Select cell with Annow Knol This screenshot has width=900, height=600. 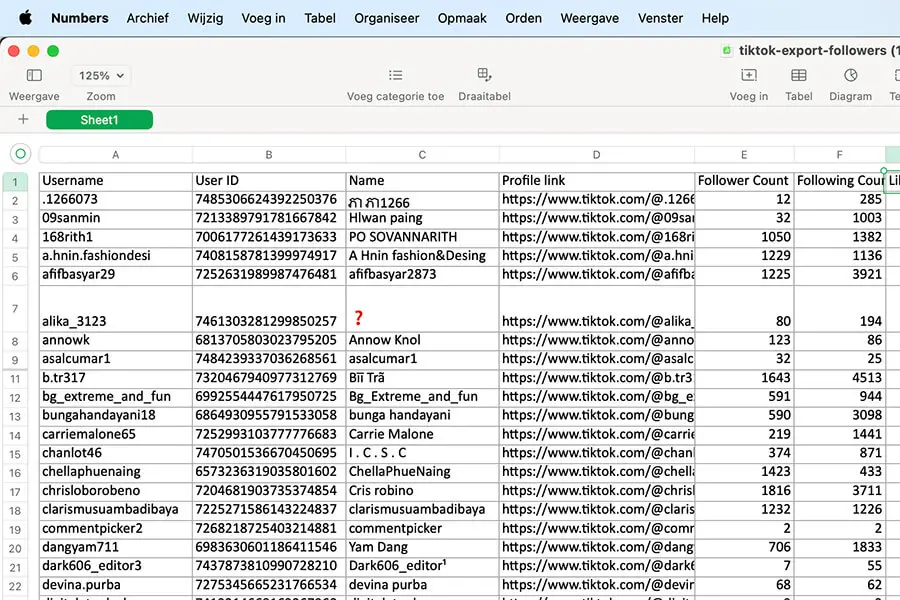(422, 340)
